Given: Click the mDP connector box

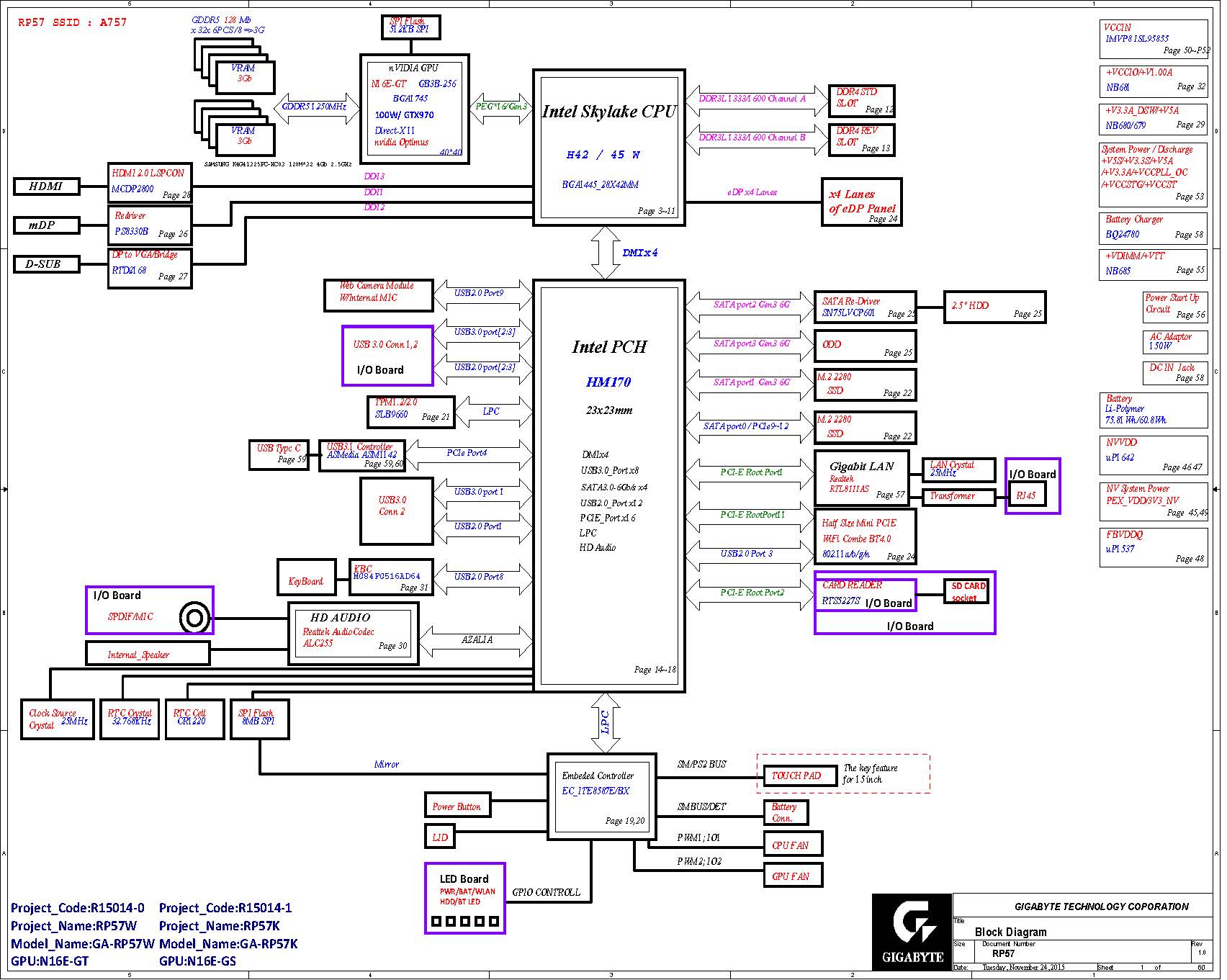Looking at the screenshot, I should coord(46,225).
